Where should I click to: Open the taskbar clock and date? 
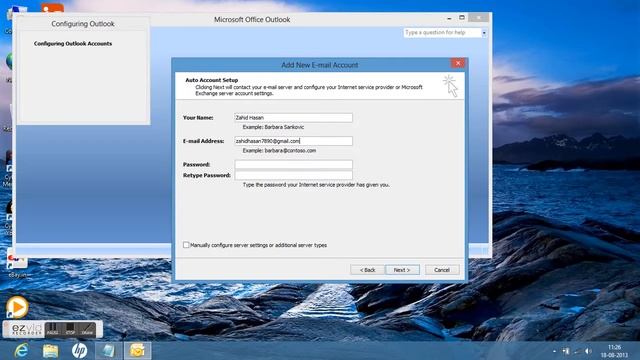(x=614, y=351)
